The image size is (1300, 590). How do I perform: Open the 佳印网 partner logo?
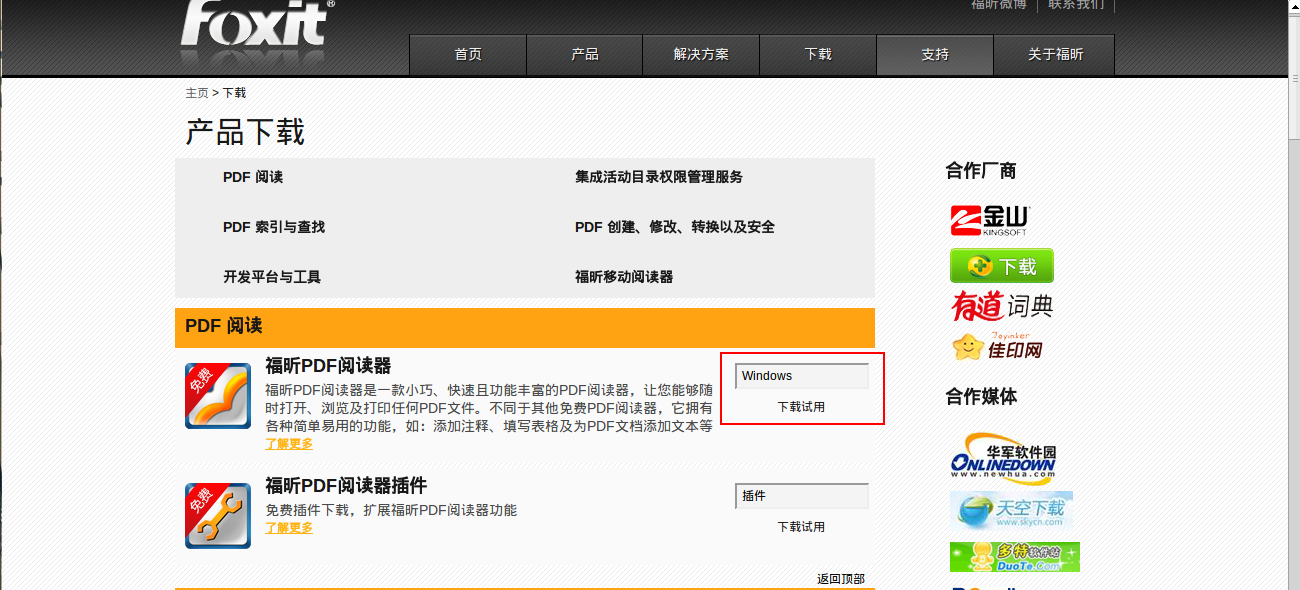(998, 346)
